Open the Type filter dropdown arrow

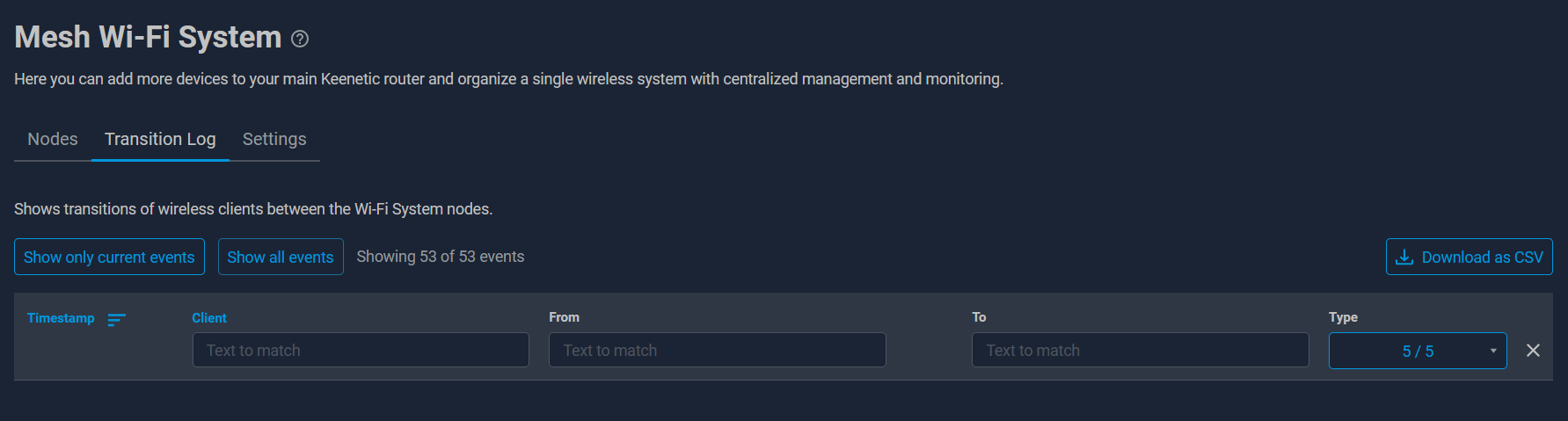[1493, 351]
